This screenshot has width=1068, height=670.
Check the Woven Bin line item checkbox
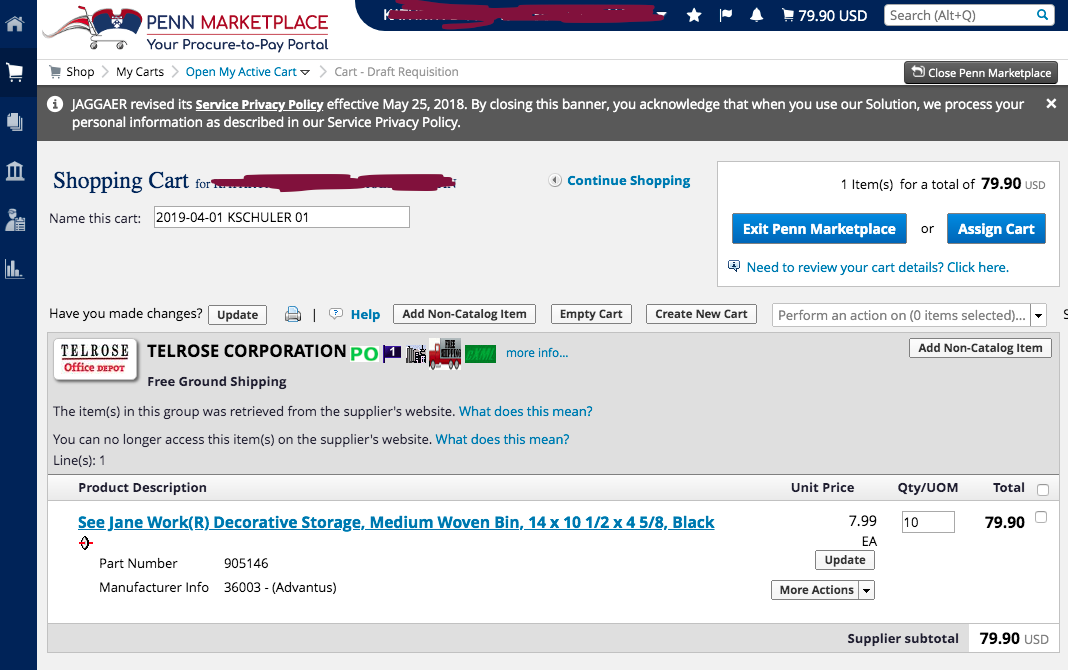point(1041,517)
